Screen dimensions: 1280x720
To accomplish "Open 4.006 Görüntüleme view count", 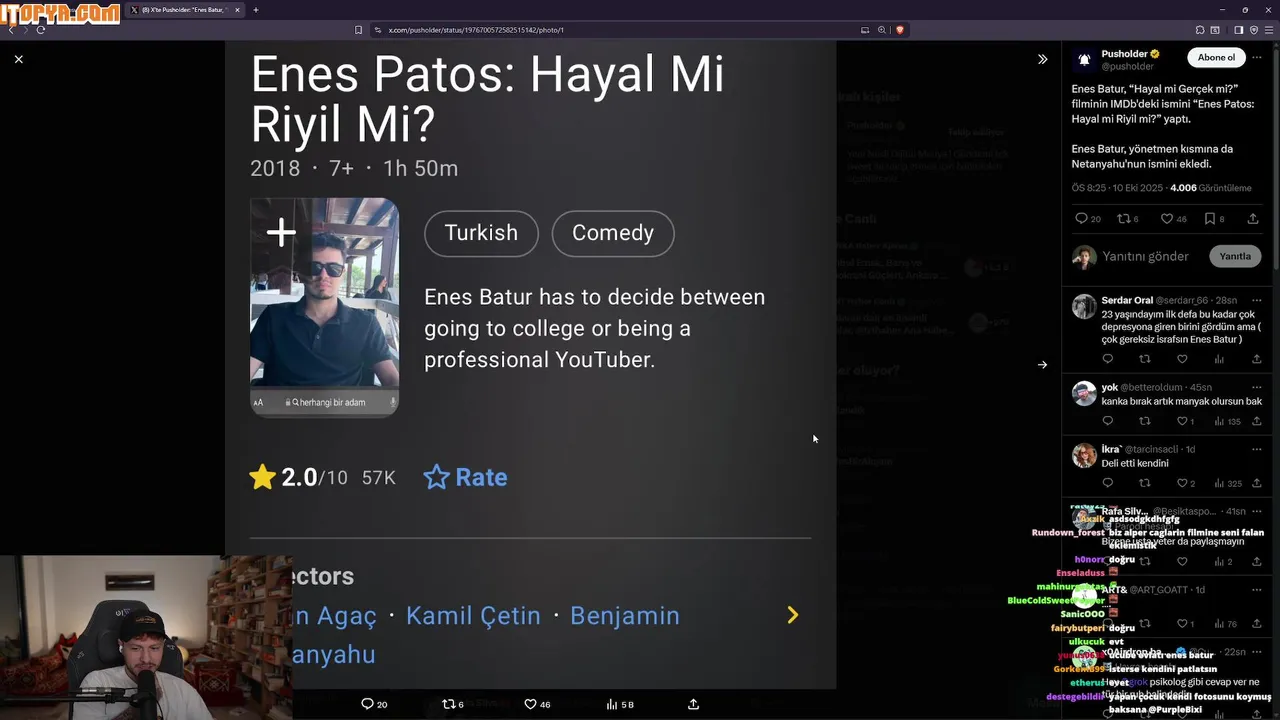I will (x=1210, y=188).
